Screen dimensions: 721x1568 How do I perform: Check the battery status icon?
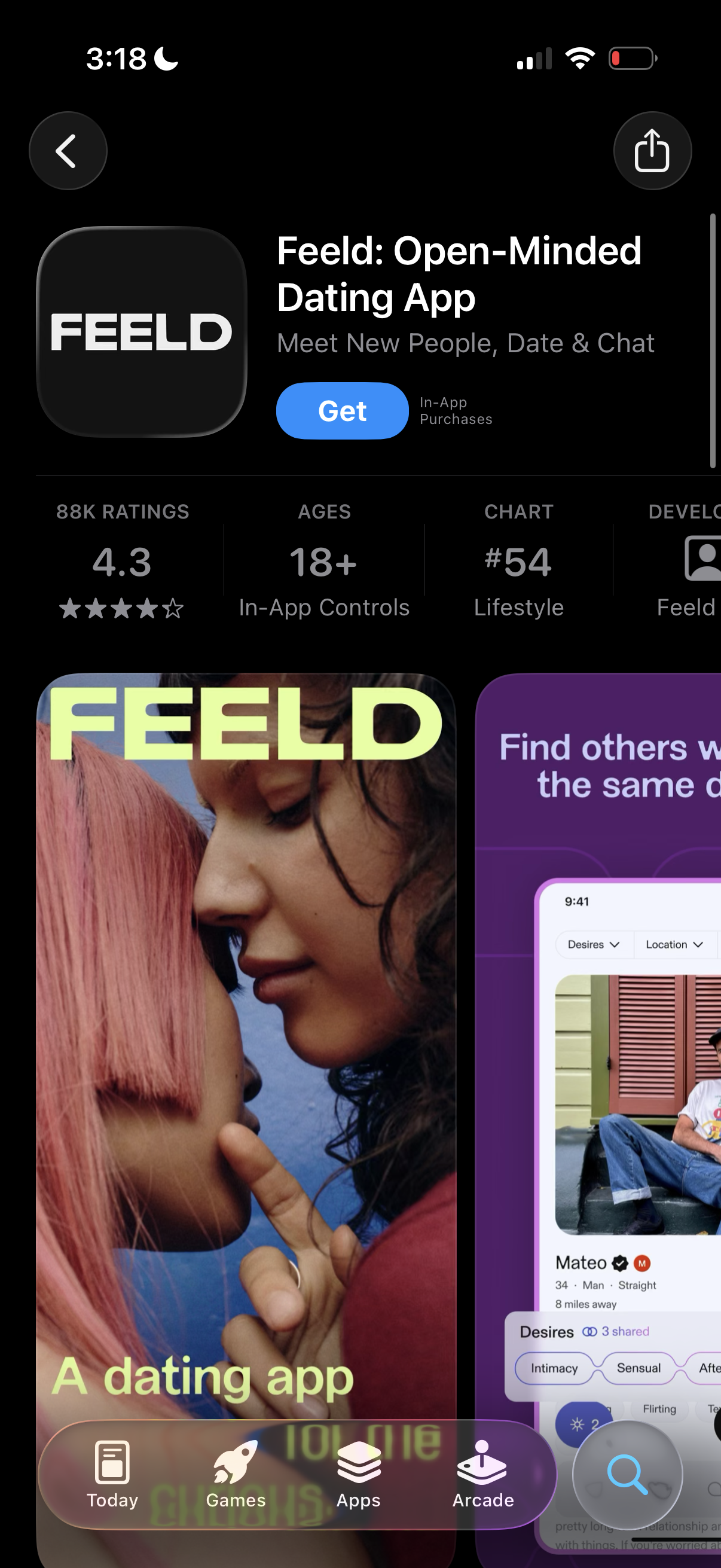coord(633,59)
